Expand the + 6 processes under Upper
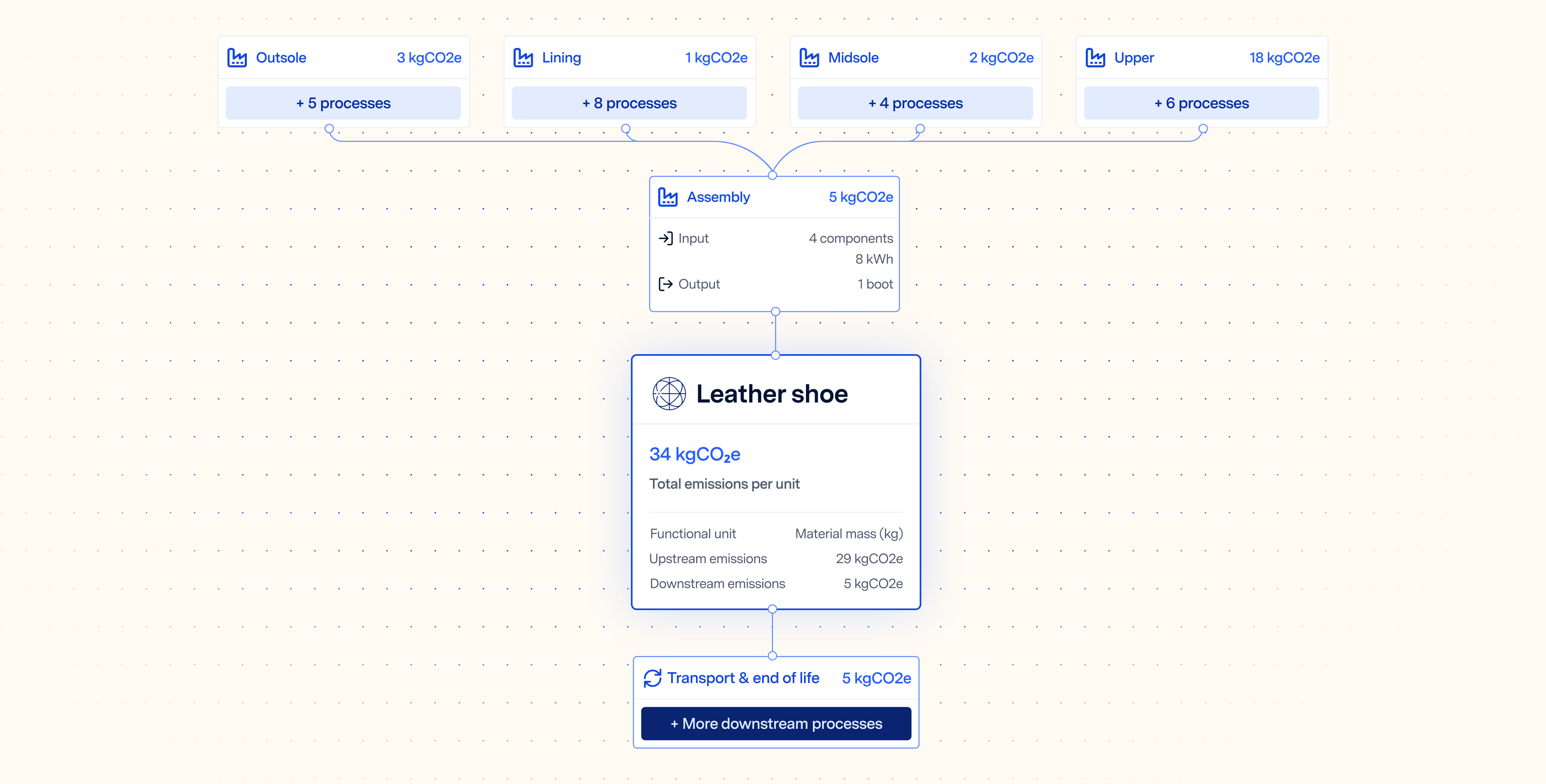This screenshot has width=1546, height=784. [x=1201, y=103]
